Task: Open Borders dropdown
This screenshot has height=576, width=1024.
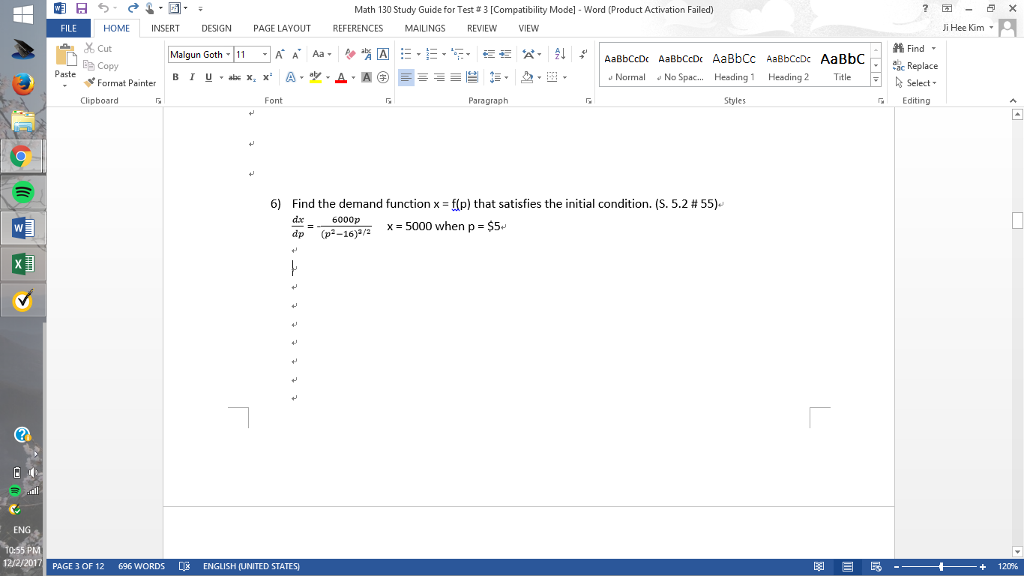Action: pyautogui.click(x=564, y=78)
